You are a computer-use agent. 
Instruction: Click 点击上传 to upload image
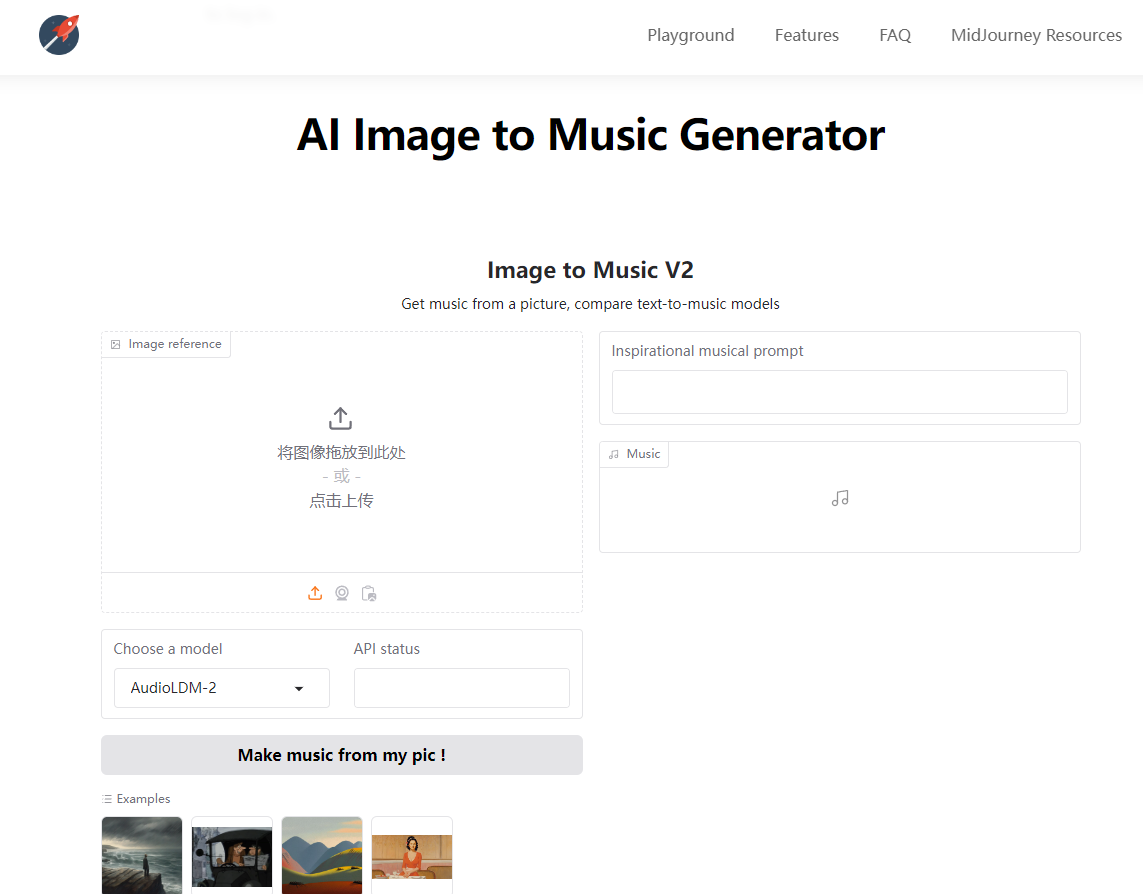(341, 500)
